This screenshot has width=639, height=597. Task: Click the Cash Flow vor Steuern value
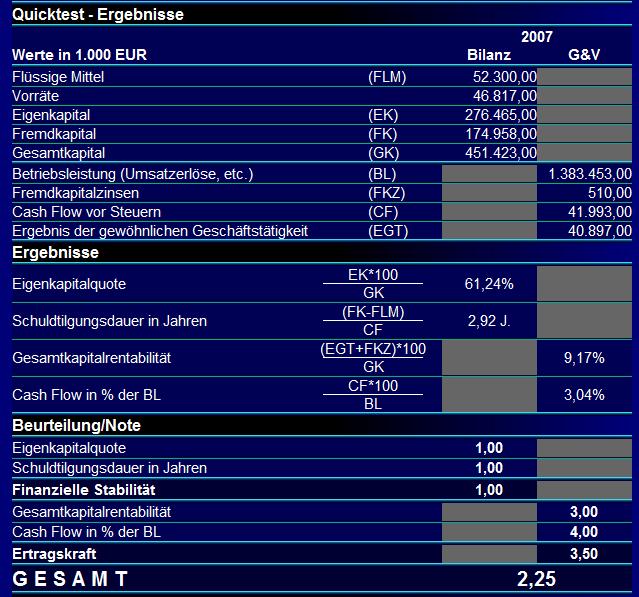click(x=599, y=212)
